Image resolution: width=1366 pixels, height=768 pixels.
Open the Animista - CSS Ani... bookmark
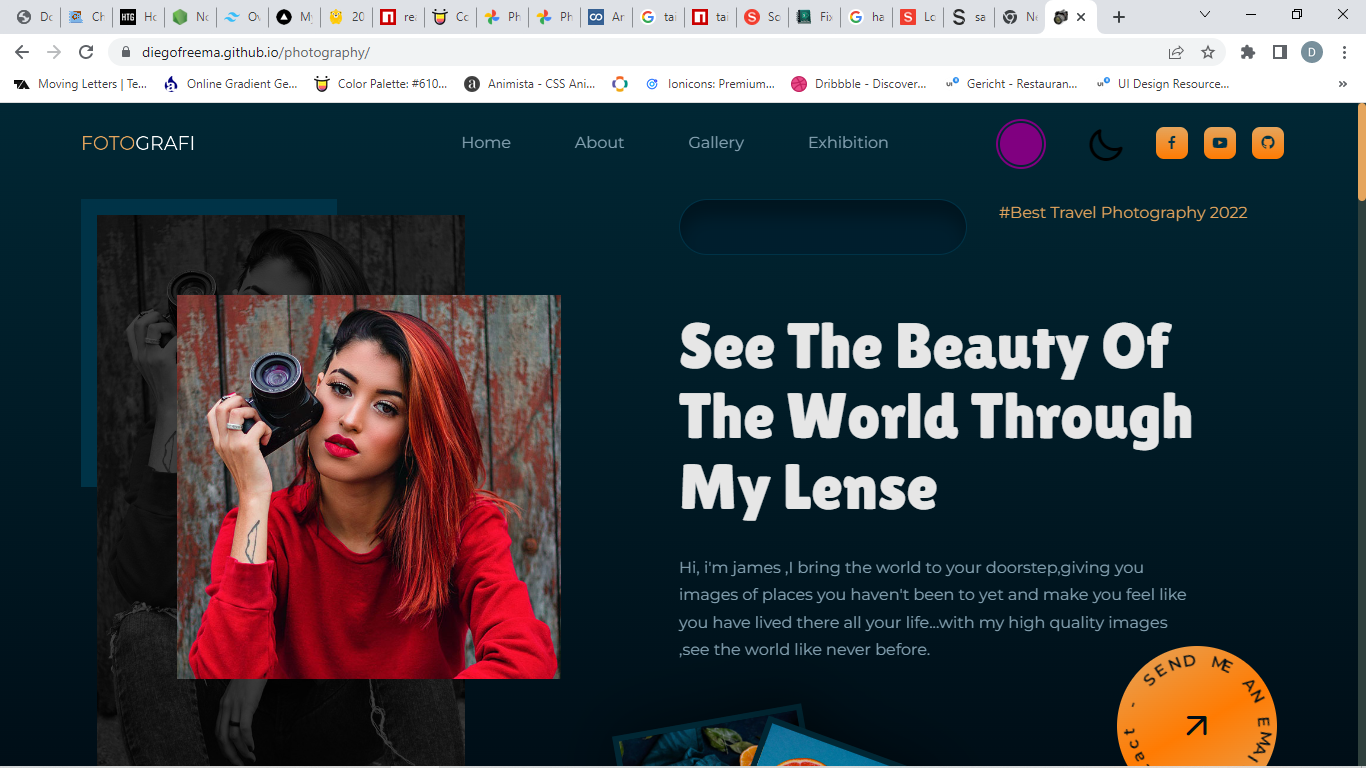coord(530,84)
